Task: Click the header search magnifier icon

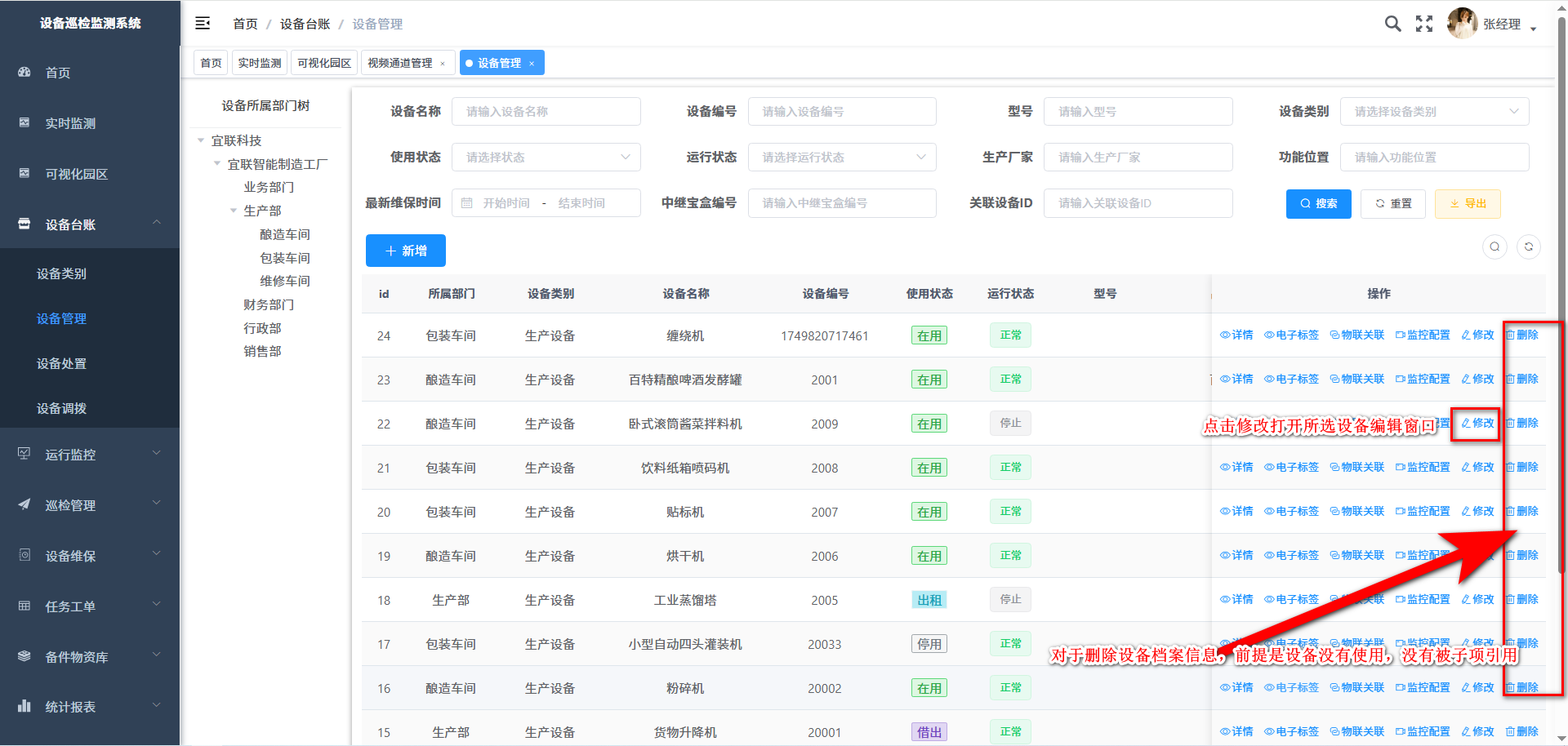Action: click(x=1392, y=24)
